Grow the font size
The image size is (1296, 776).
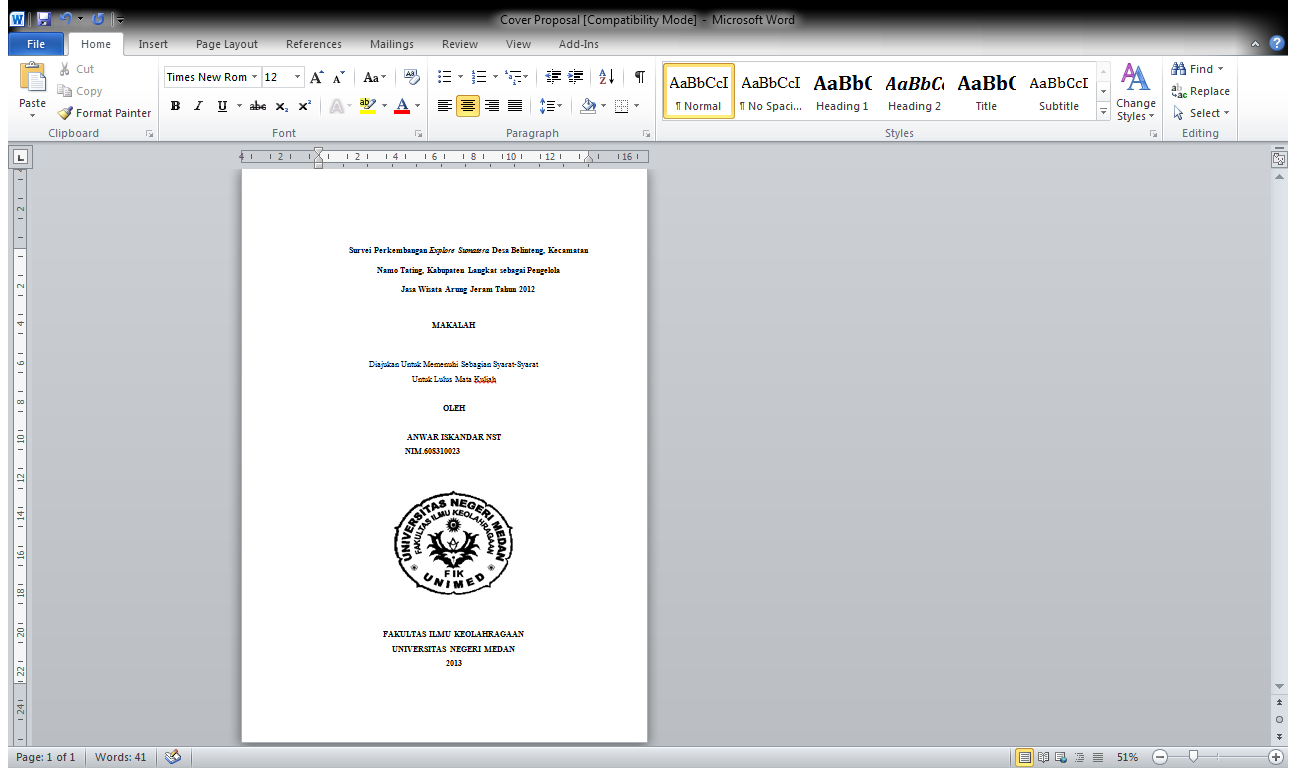pos(317,77)
